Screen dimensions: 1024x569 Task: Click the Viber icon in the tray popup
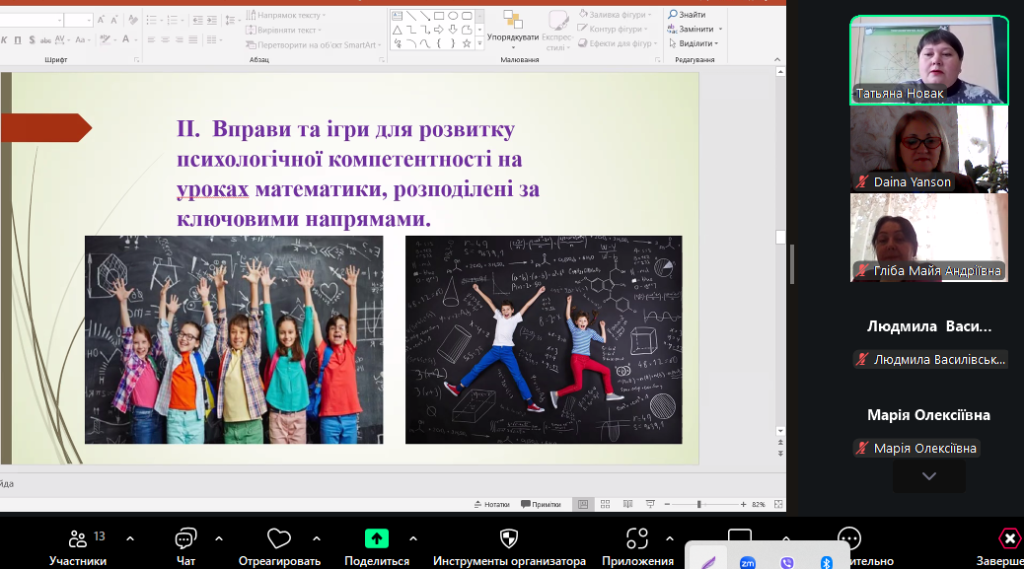click(x=787, y=563)
